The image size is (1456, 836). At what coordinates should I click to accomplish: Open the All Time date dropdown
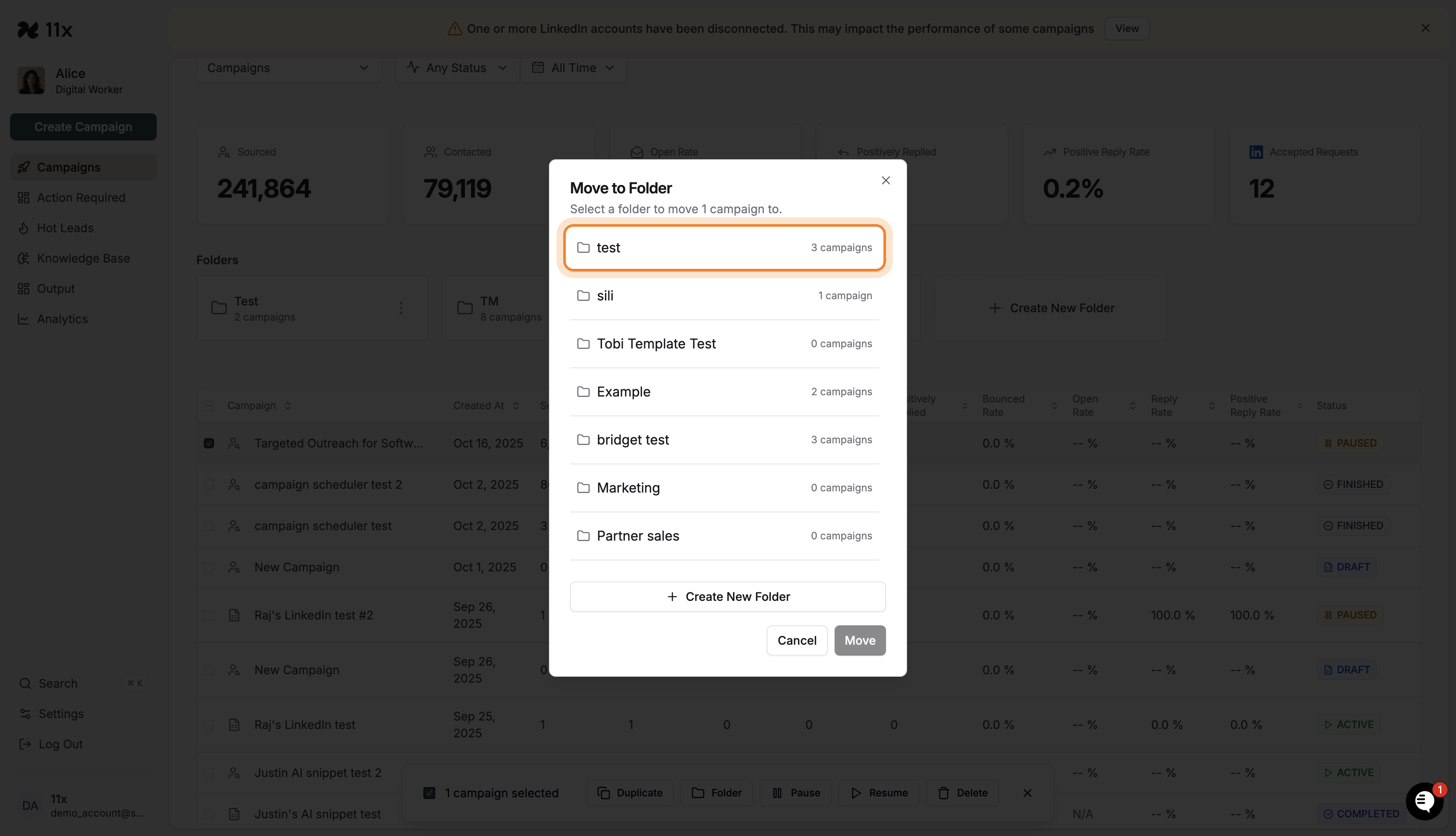(x=573, y=68)
